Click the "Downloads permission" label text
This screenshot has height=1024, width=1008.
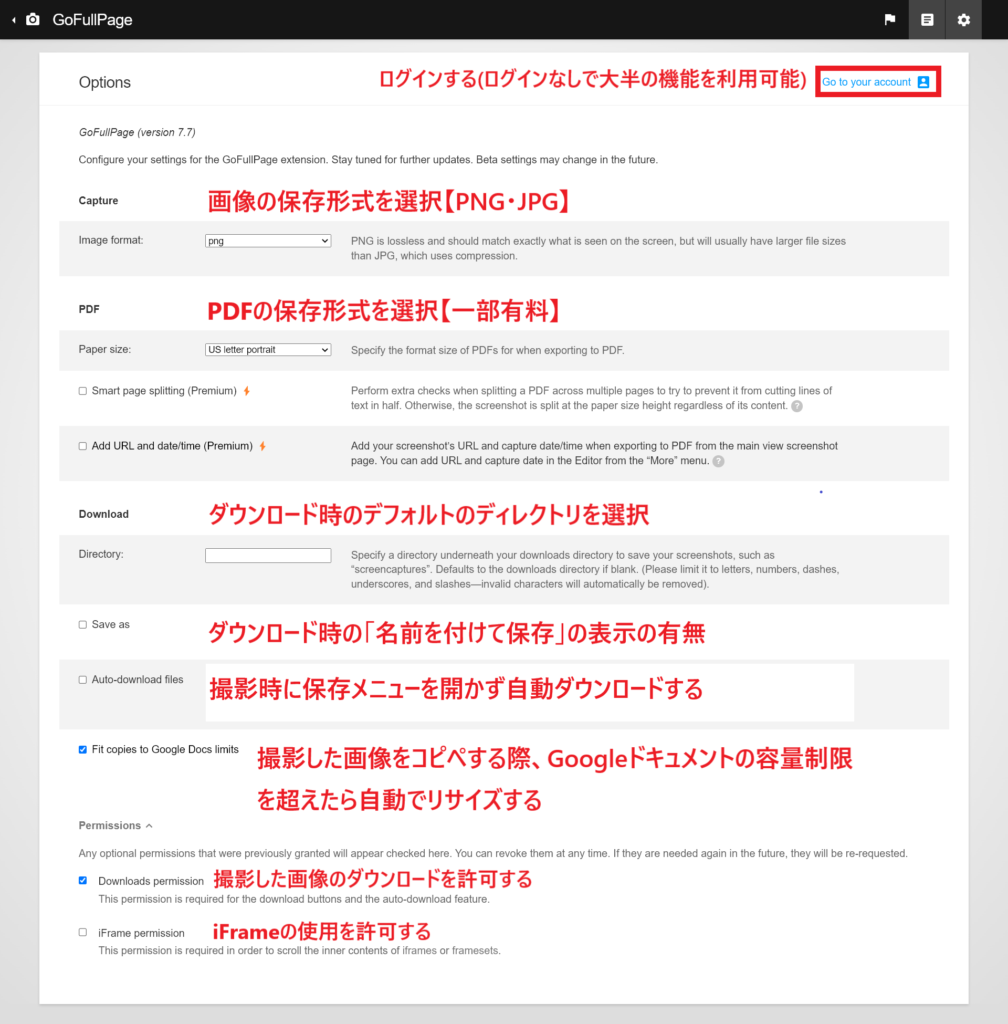(151, 881)
